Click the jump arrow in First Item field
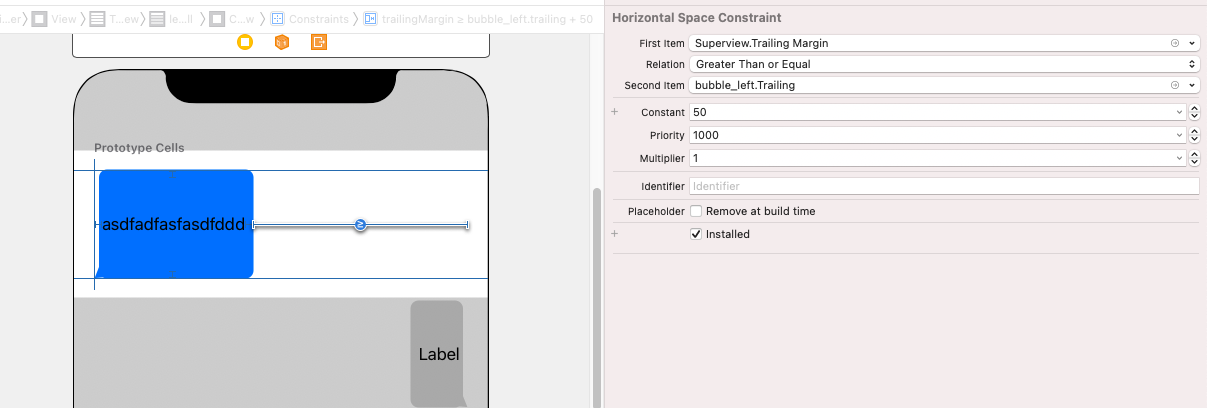Viewport: 1207px width, 408px height. click(1175, 44)
